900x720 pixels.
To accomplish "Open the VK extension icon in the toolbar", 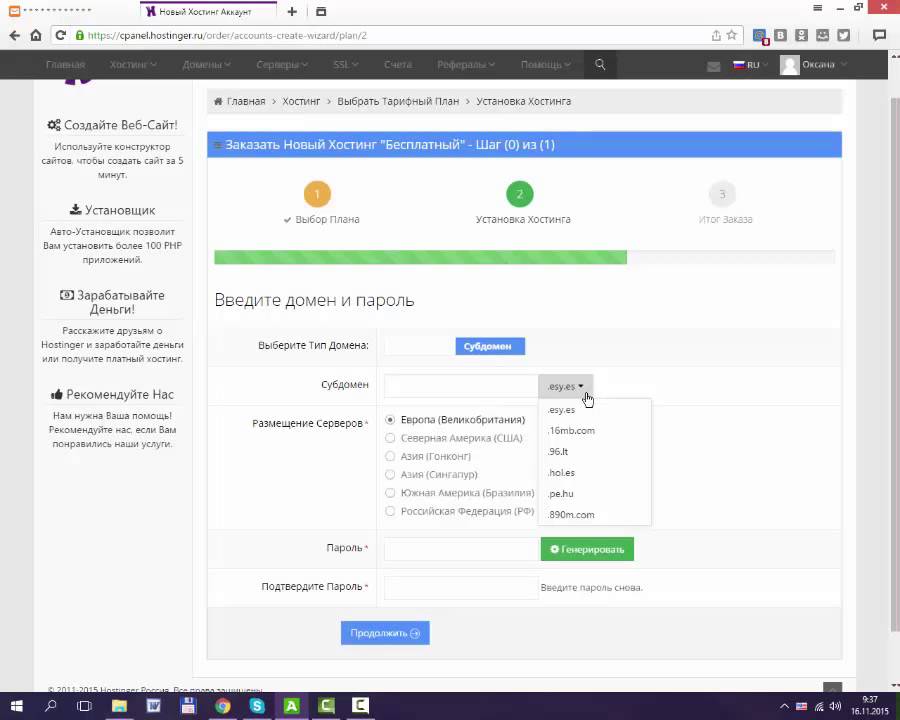I will 781,35.
